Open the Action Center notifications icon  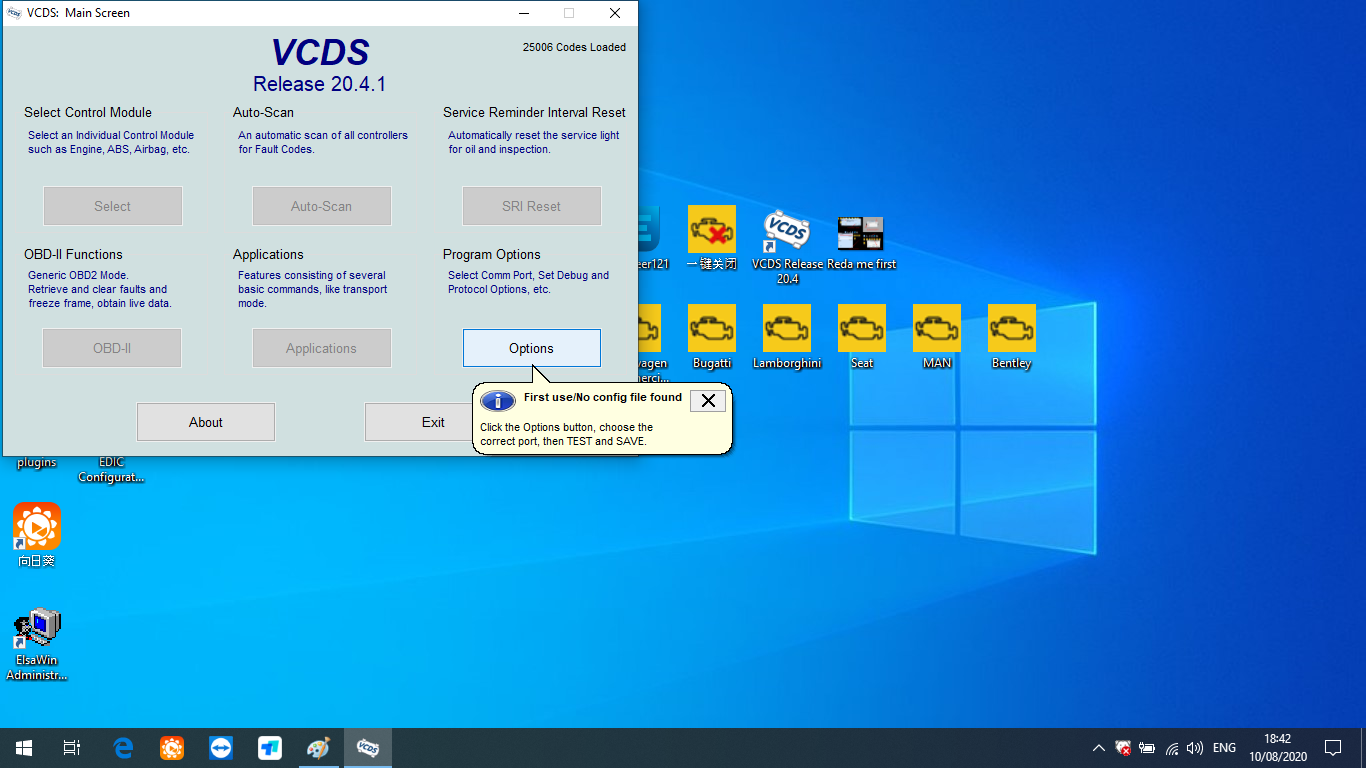1333,748
